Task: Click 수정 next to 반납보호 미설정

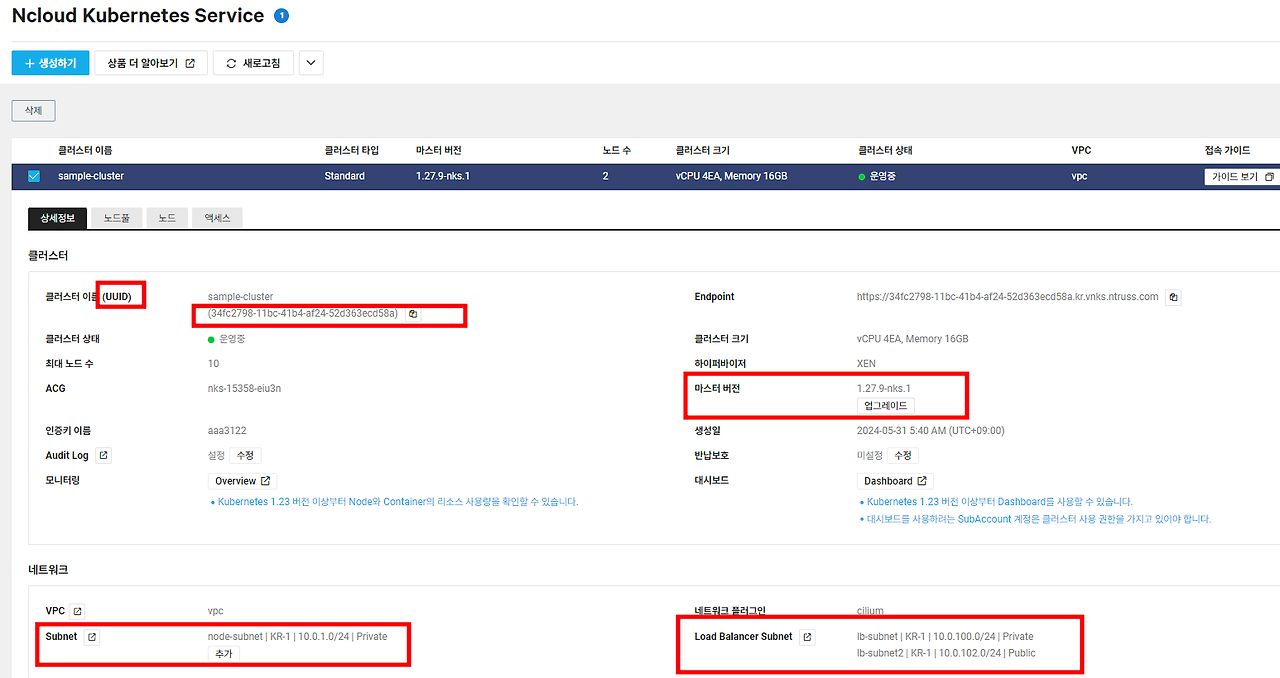Action: 902,455
